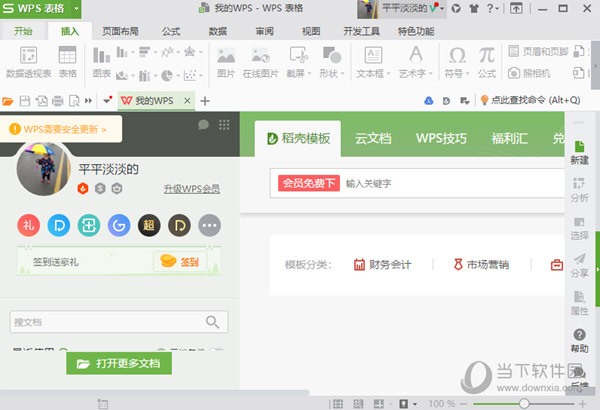Open the nine-dot apps grid icon

224,124
